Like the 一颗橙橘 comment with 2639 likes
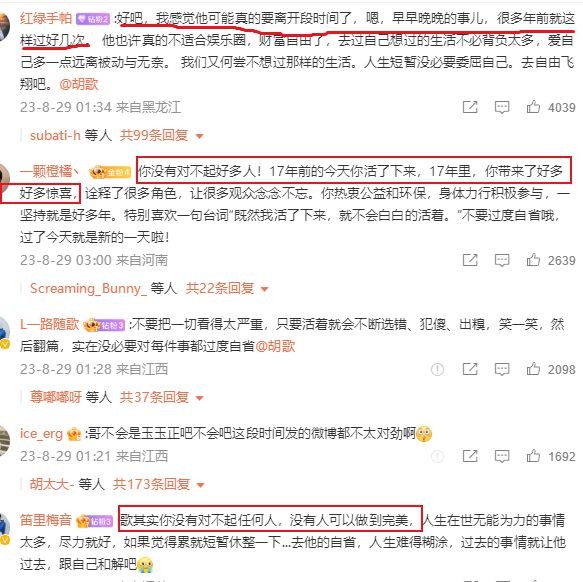This screenshot has width=583, height=582. [533, 260]
